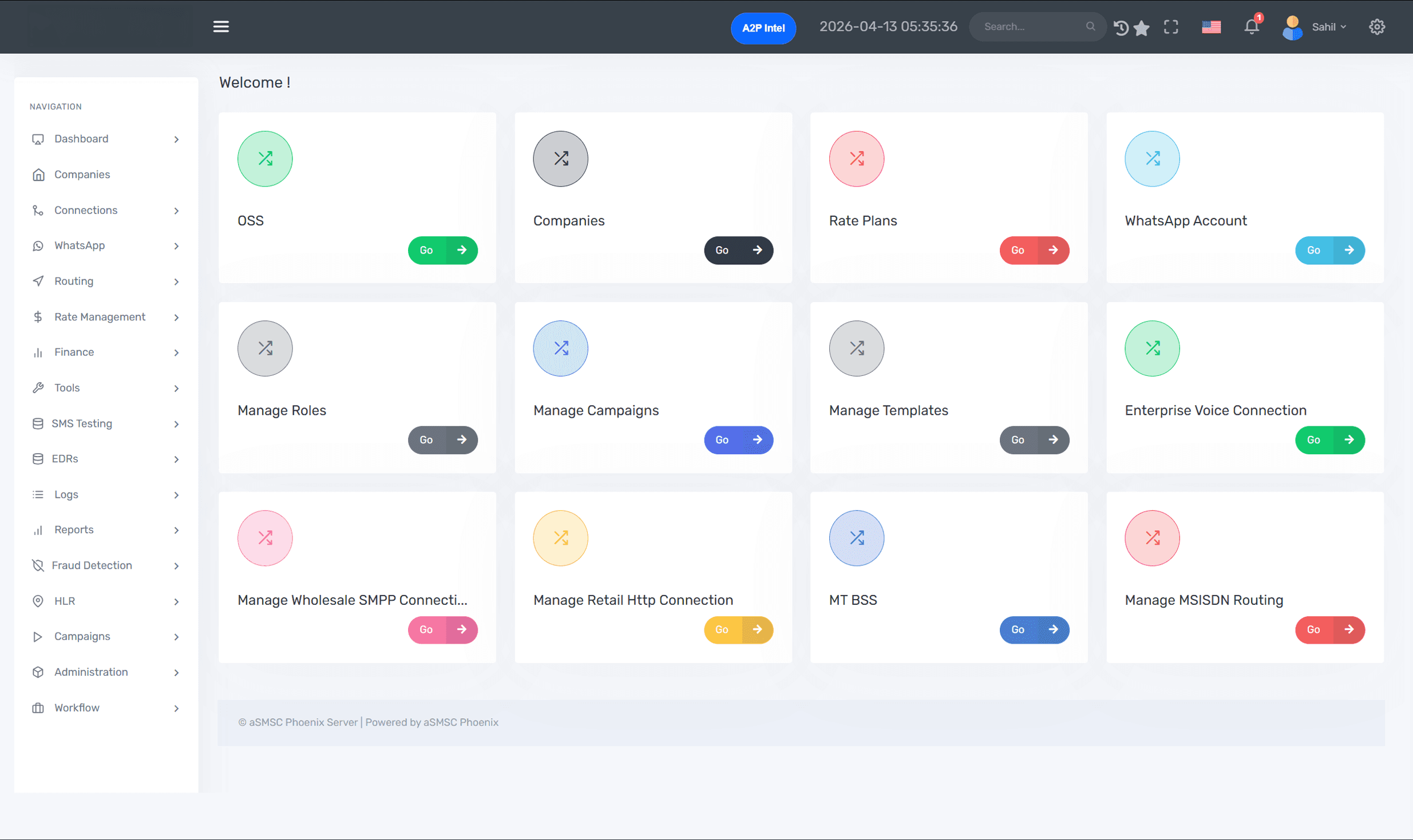Viewport: 1413px width, 840px height.
Task: Click Go on Manage Templates card
Action: coord(1034,440)
